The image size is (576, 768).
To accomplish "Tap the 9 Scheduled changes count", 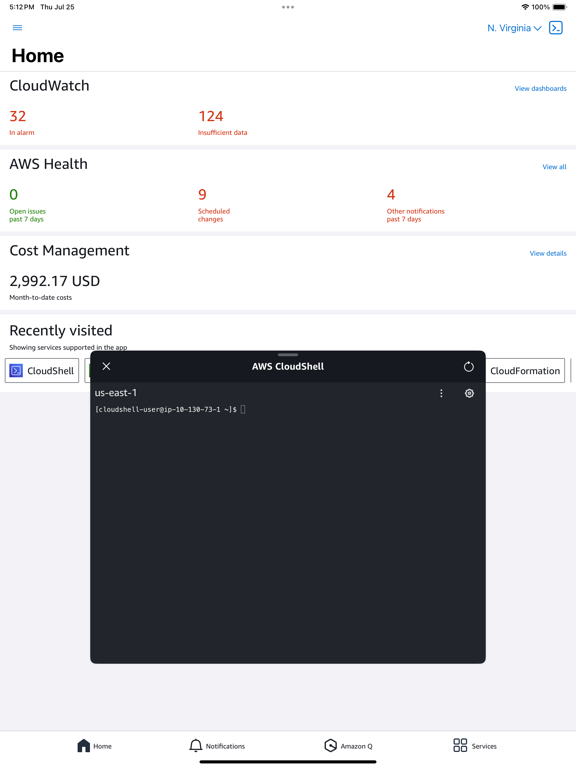I will (214, 205).
